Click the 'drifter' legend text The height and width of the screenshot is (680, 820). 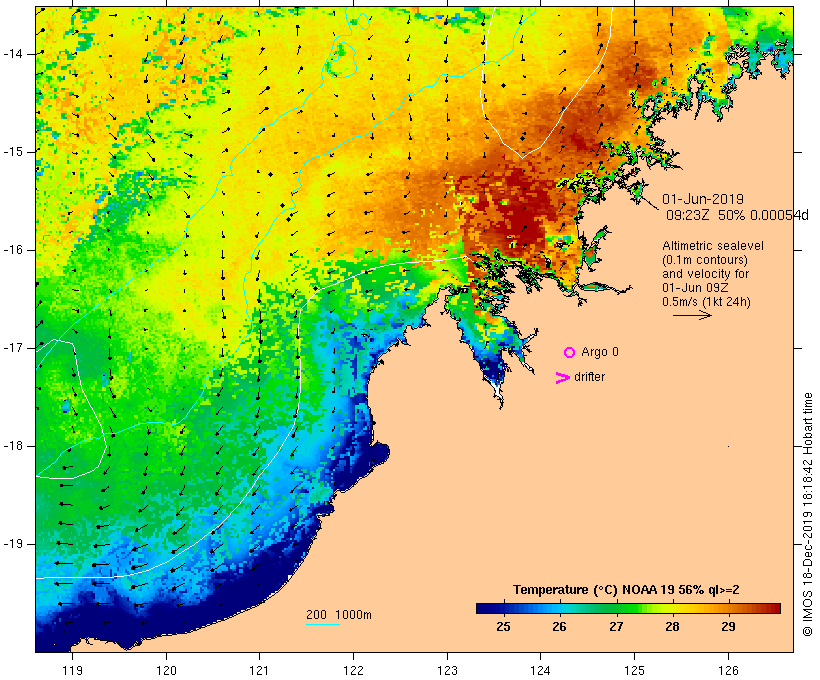tap(589, 377)
